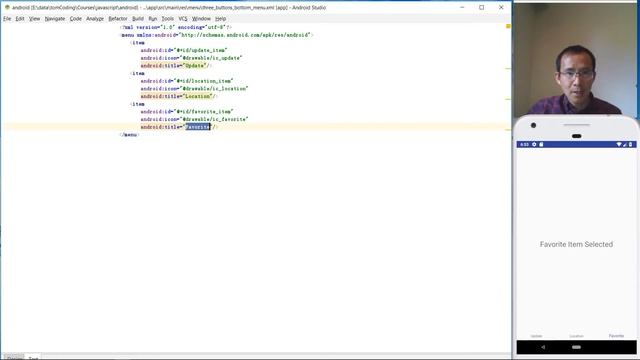The image size is (640, 360).
Task: Tap the emulator back navigation button
Action: (543, 347)
